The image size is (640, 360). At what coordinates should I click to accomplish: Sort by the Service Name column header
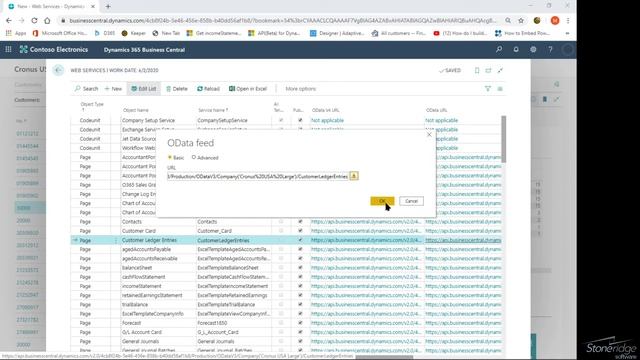(x=213, y=110)
